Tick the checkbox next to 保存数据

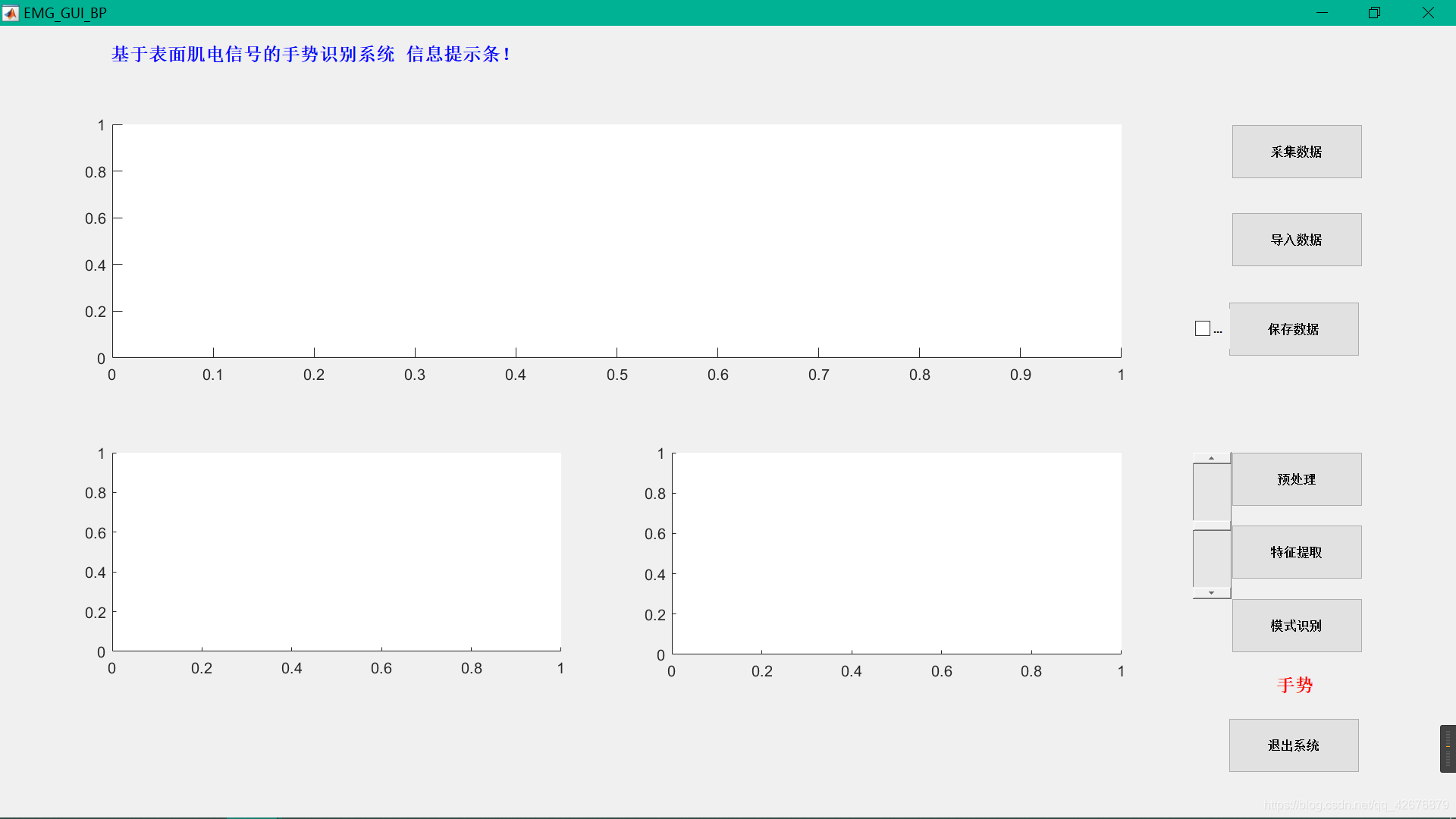1202,328
